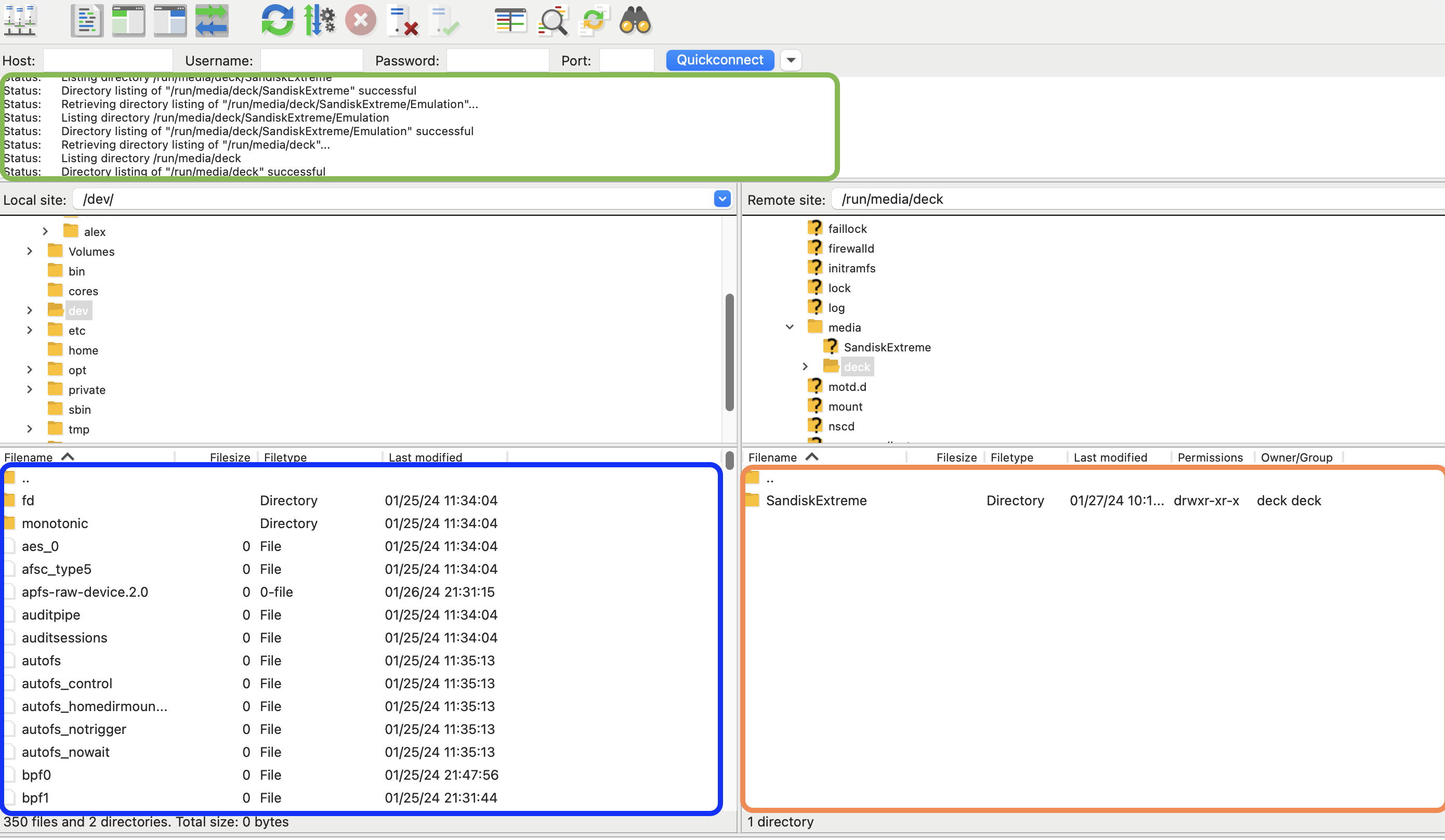Disconnect from the current server icon
The width and height of the screenshot is (1445, 840).
[402, 21]
